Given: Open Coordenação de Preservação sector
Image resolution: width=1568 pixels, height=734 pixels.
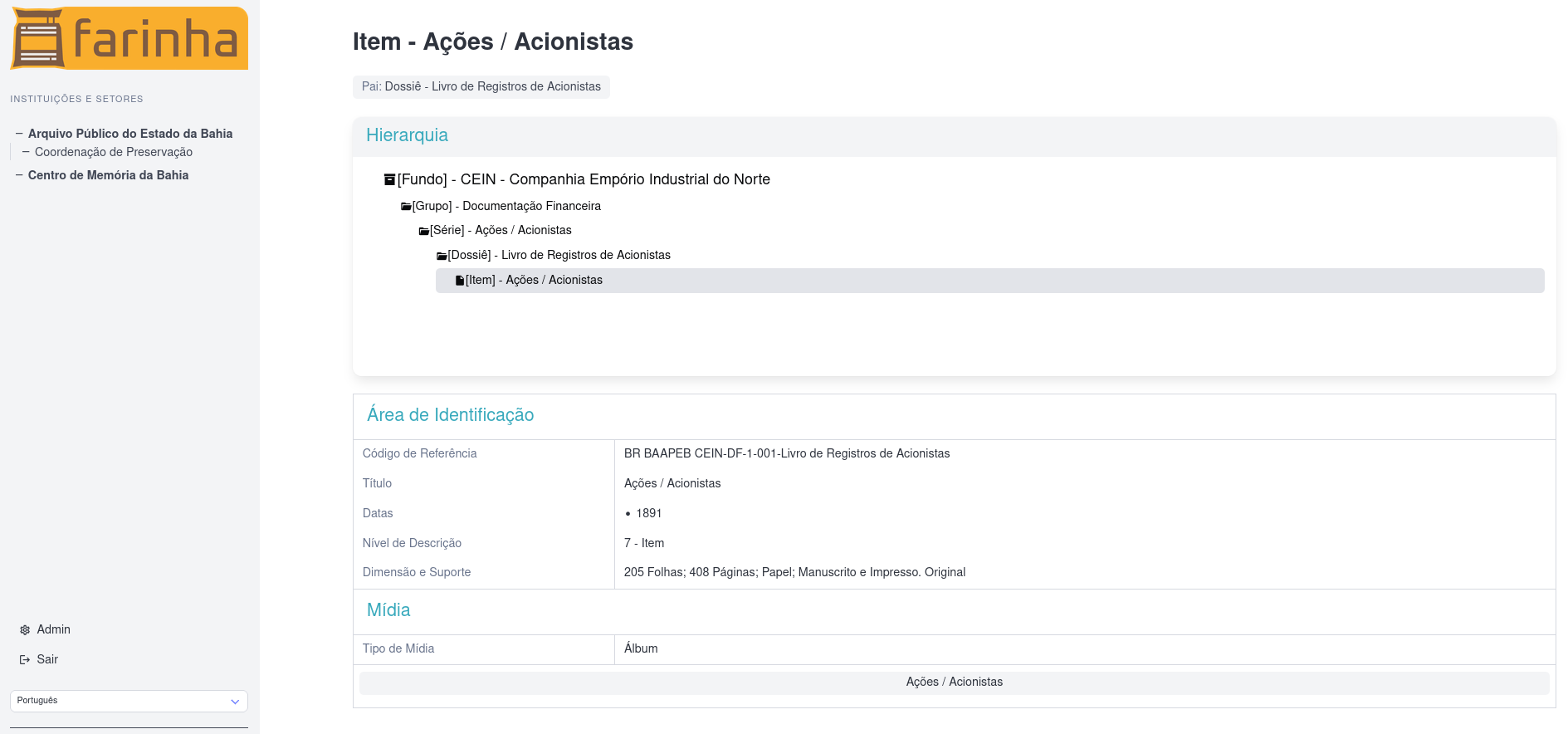Looking at the screenshot, I should coord(114,152).
